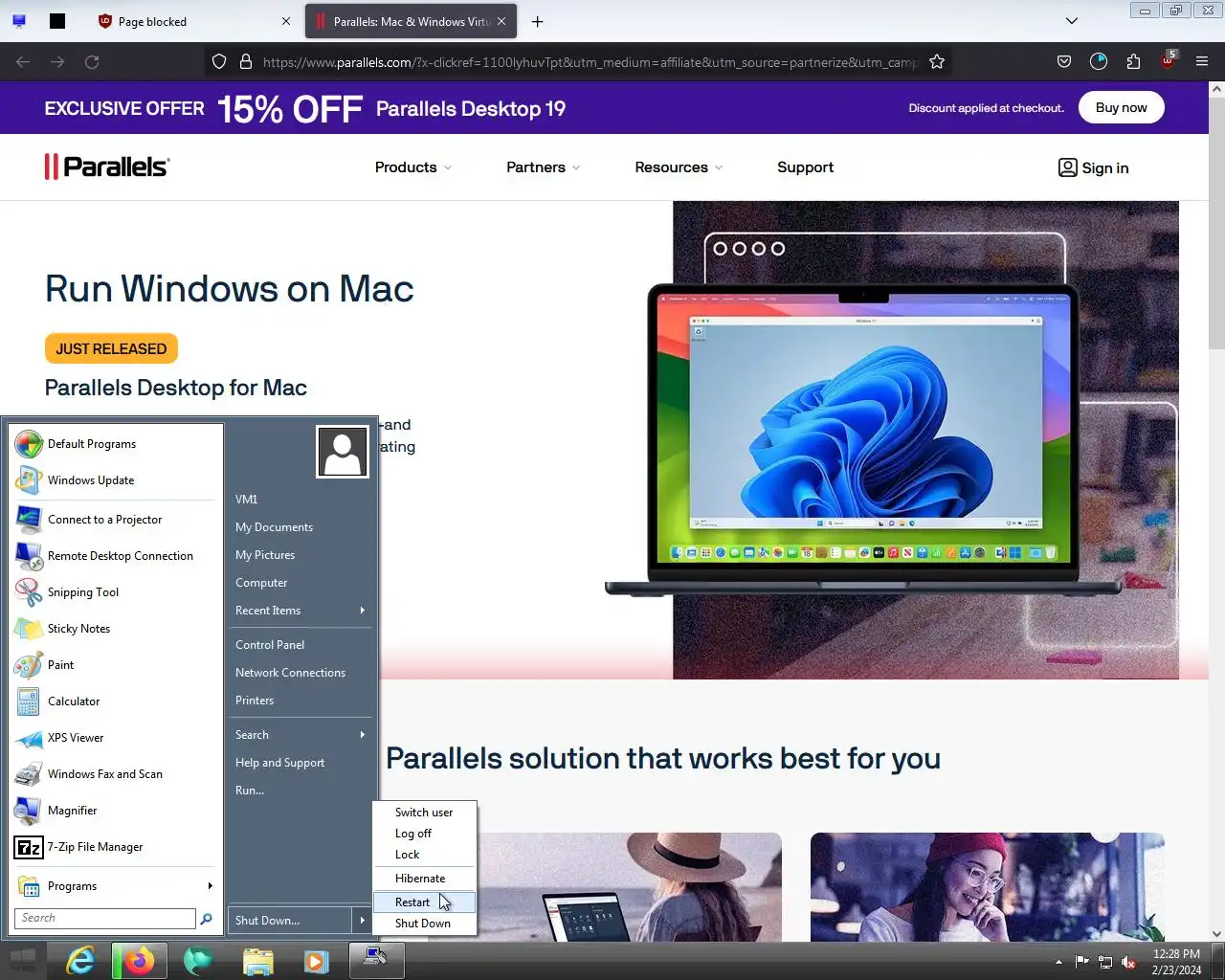Viewport: 1225px width, 980px height.
Task: Show hidden system tray icons
Action: [1058, 962]
